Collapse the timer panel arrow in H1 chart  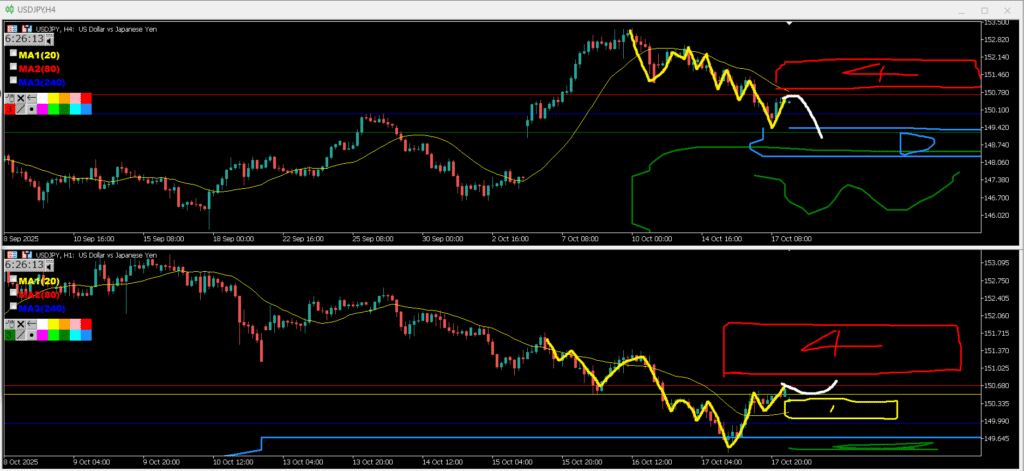pos(50,266)
